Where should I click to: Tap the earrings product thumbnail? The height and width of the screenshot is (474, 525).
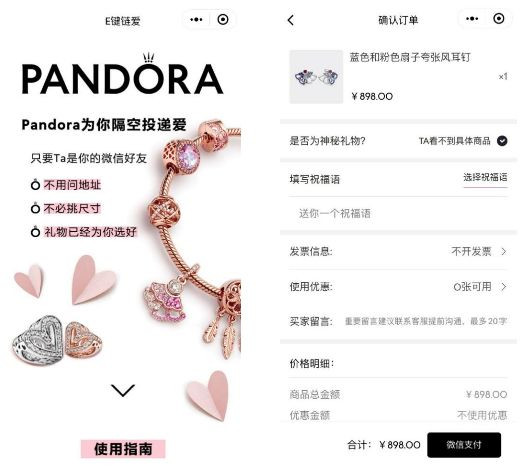pyautogui.click(x=316, y=77)
